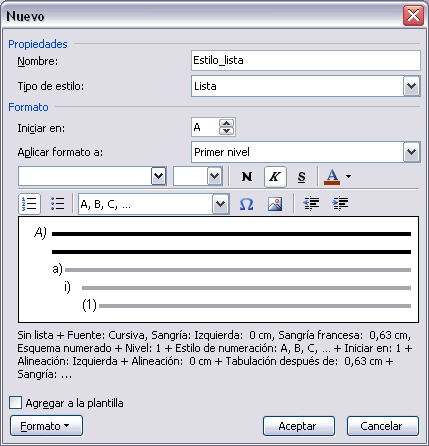Check Agregar a la plantilla checkbox
429x446 pixels.
[15, 403]
